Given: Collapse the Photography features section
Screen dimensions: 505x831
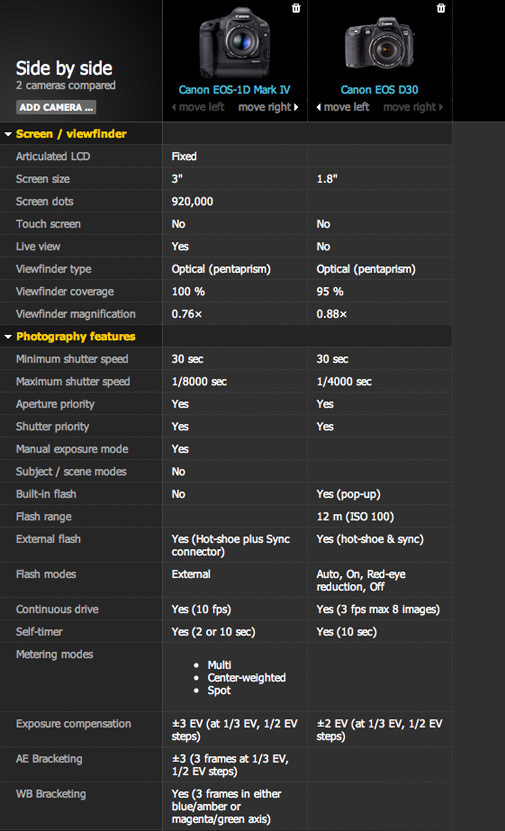Looking at the screenshot, I should click(x=76, y=337).
